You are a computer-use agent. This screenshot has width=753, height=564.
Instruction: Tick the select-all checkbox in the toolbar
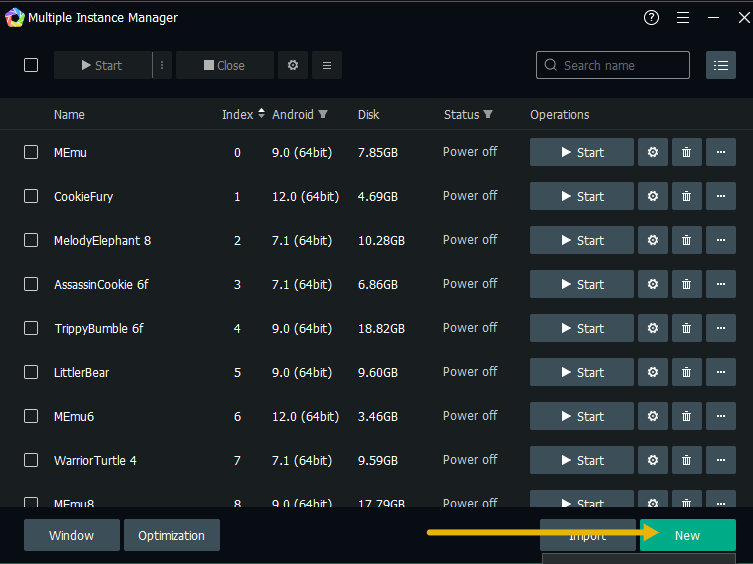click(x=31, y=65)
